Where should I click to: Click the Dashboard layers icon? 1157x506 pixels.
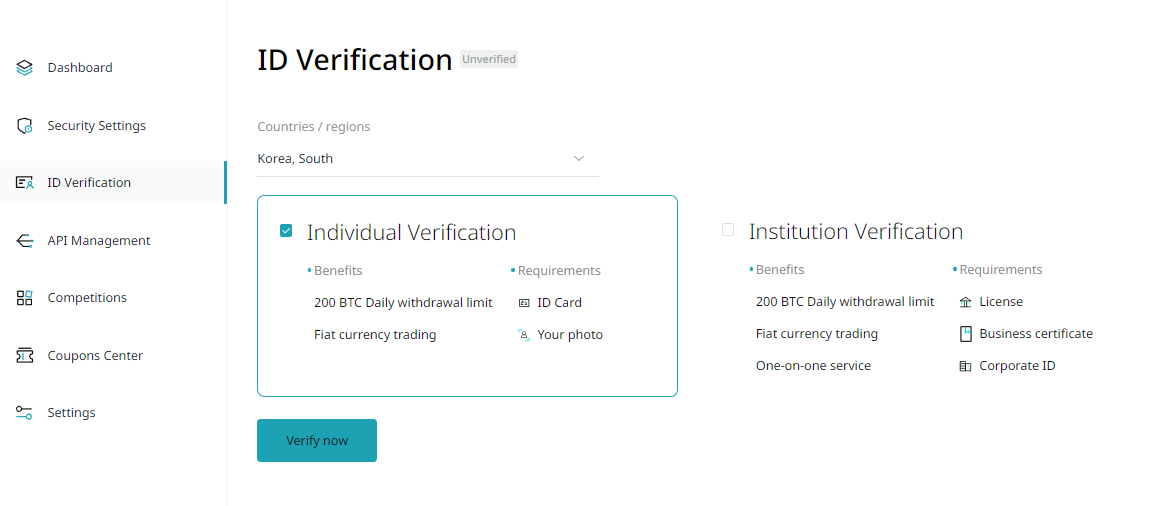(x=25, y=68)
